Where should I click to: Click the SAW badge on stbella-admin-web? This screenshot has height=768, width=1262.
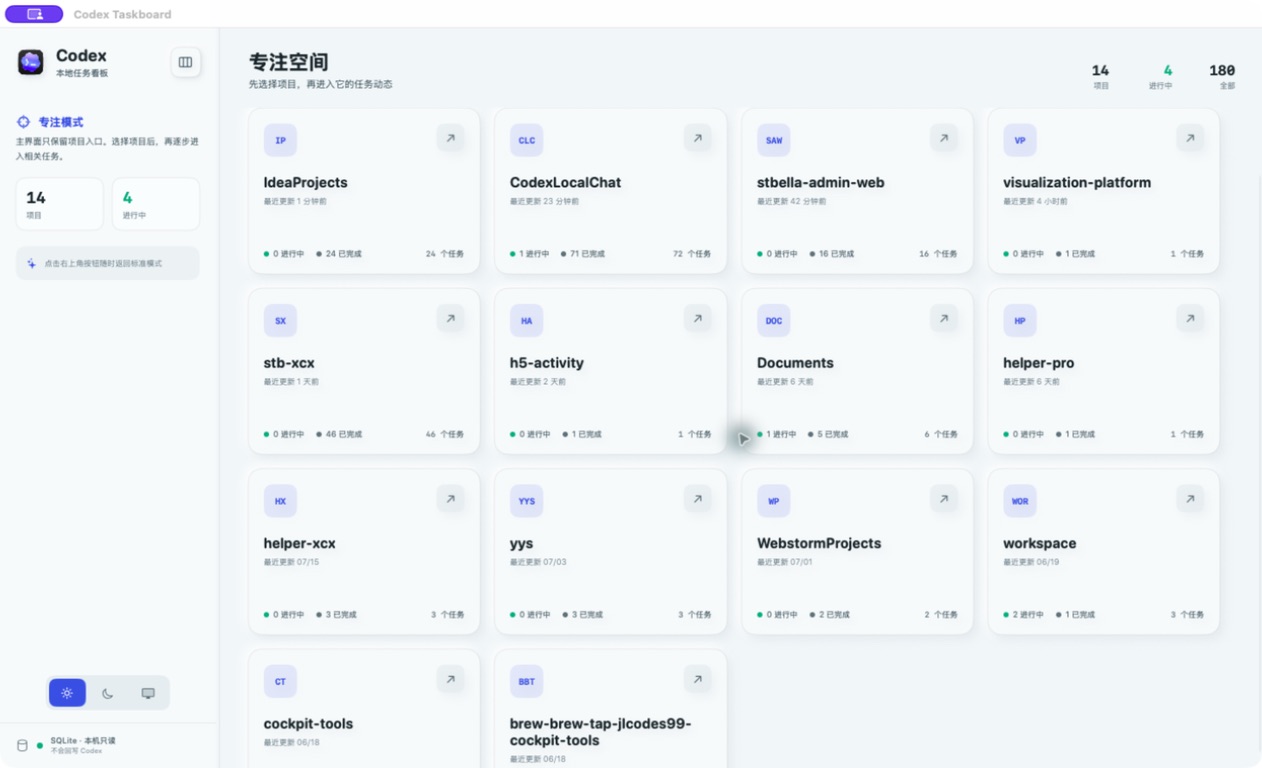(774, 140)
